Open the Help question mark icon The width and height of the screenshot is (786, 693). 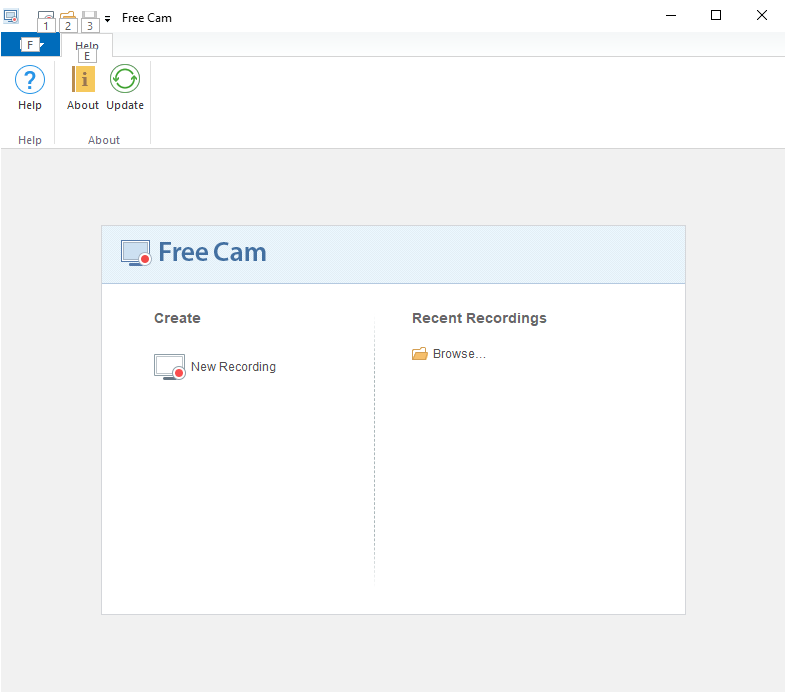tap(30, 79)
